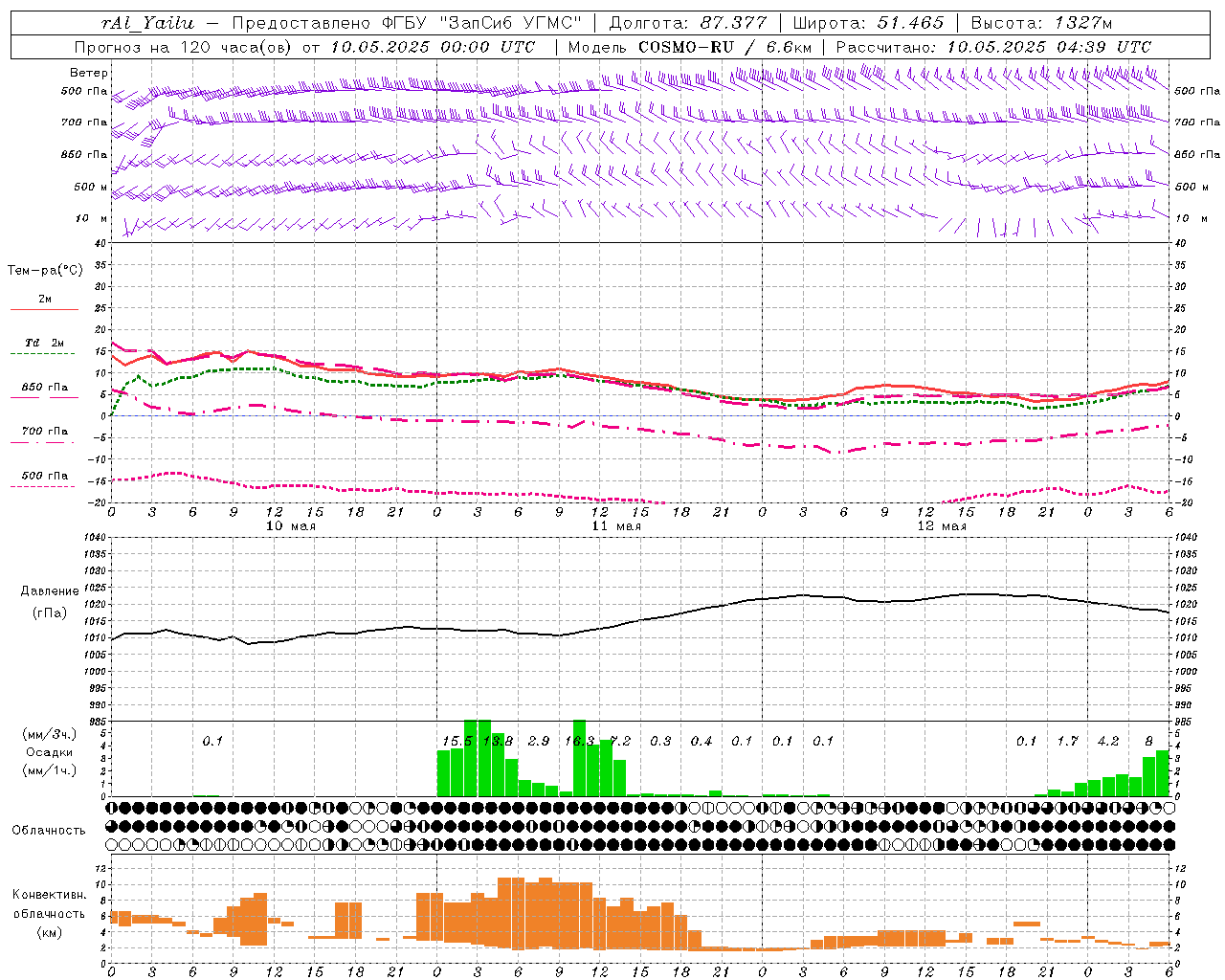Screen dimensions: 1225x980
Task: Click the Облачность panel label
Action: coord(49,830)
